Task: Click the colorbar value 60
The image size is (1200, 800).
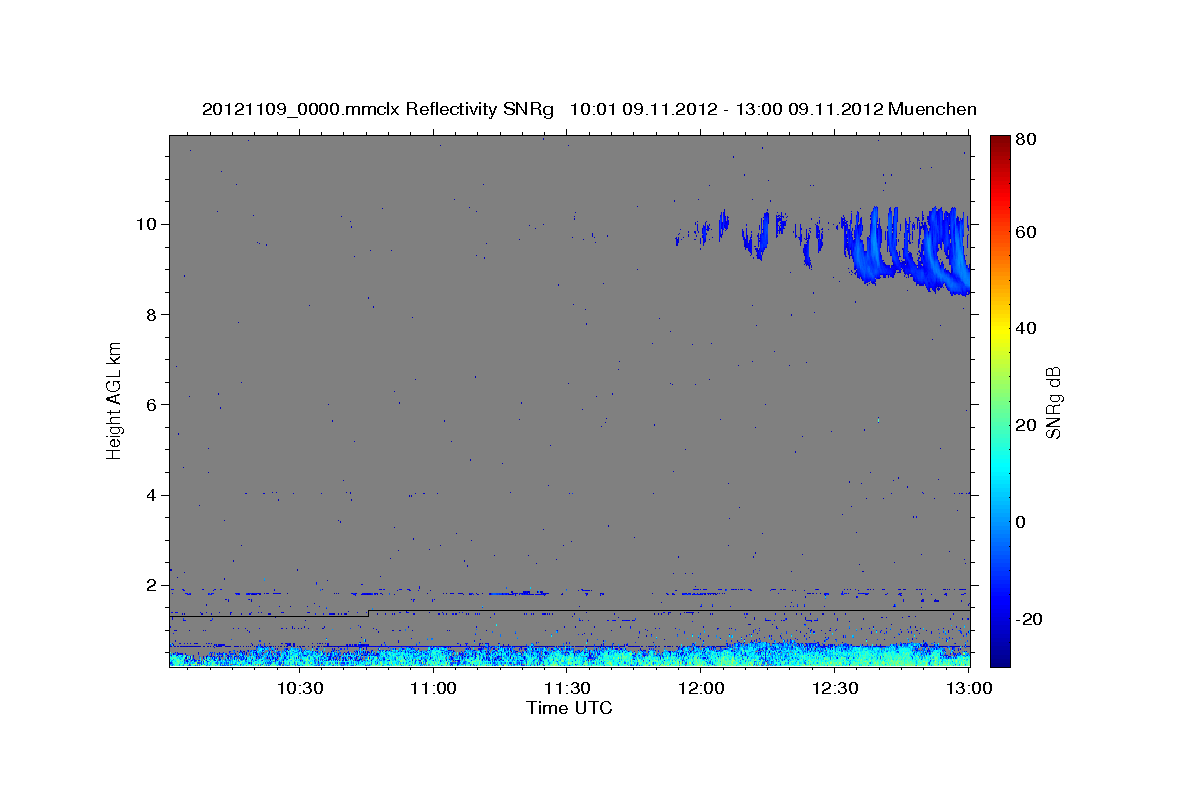Action: coord(1028,232)
